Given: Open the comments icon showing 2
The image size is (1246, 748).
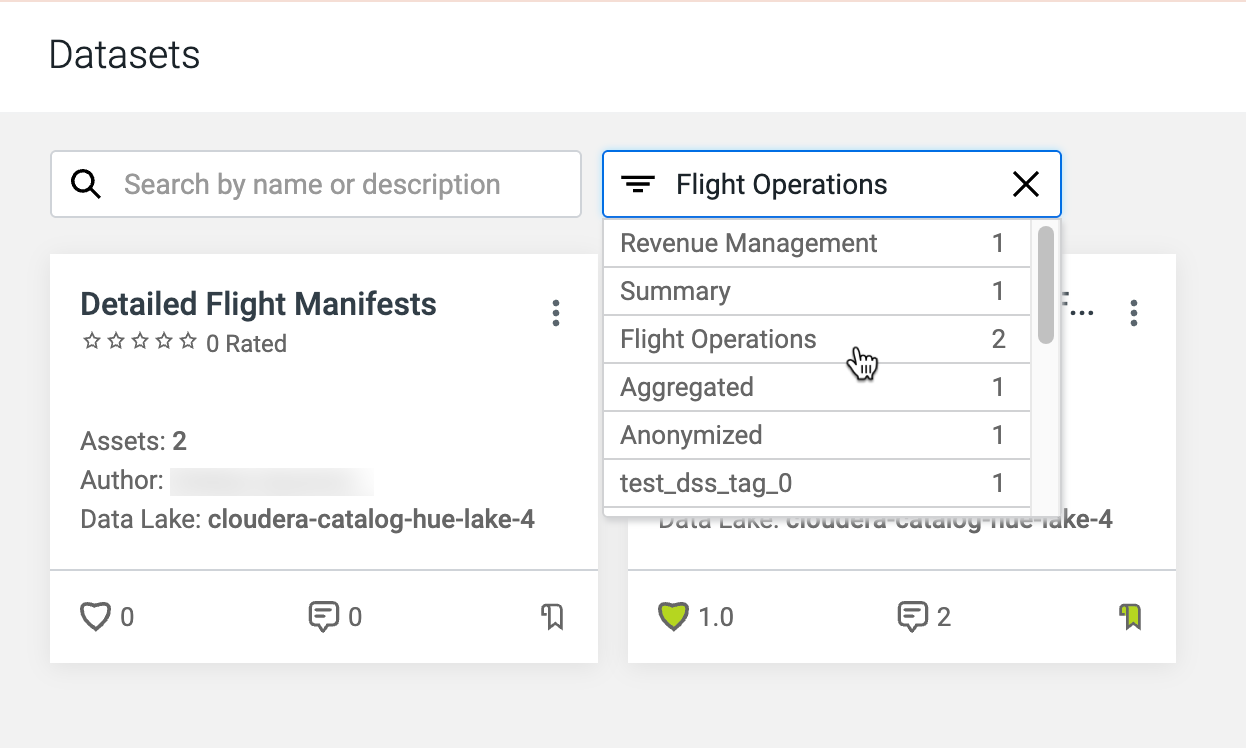Looking at the screenshot, I should (911, 617).
